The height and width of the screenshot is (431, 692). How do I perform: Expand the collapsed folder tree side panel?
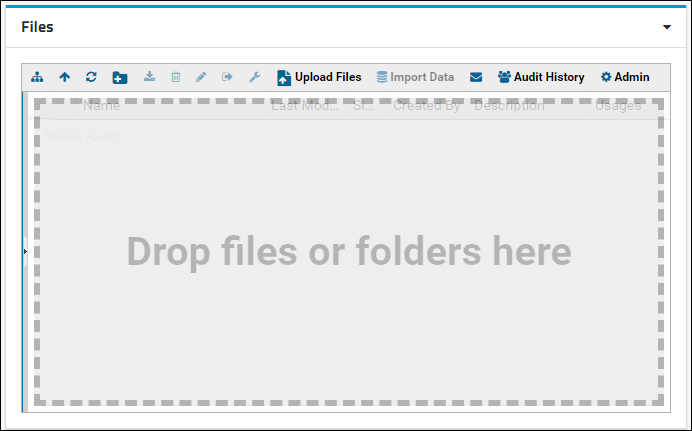[25, 251]
